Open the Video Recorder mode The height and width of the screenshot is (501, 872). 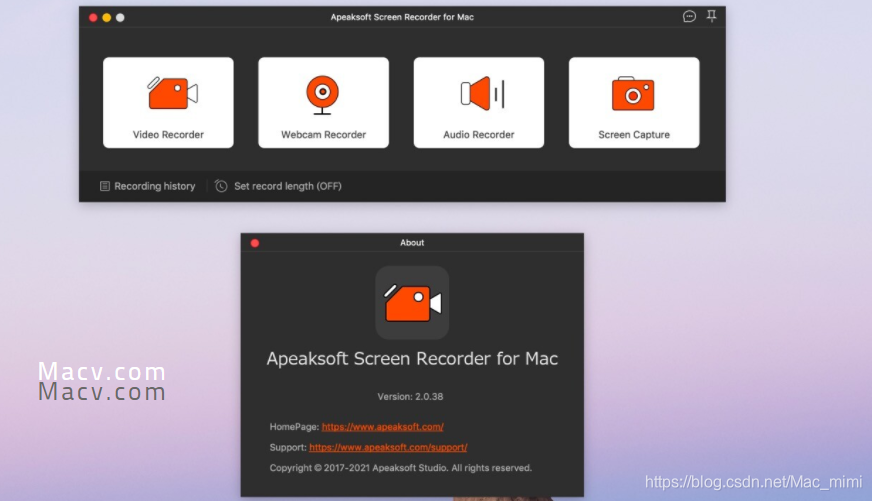click(168, 102)
